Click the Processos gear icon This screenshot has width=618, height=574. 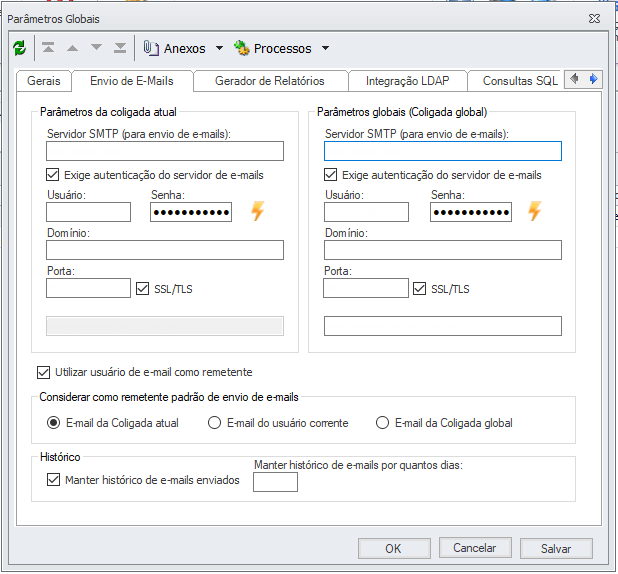pos(242,48)
